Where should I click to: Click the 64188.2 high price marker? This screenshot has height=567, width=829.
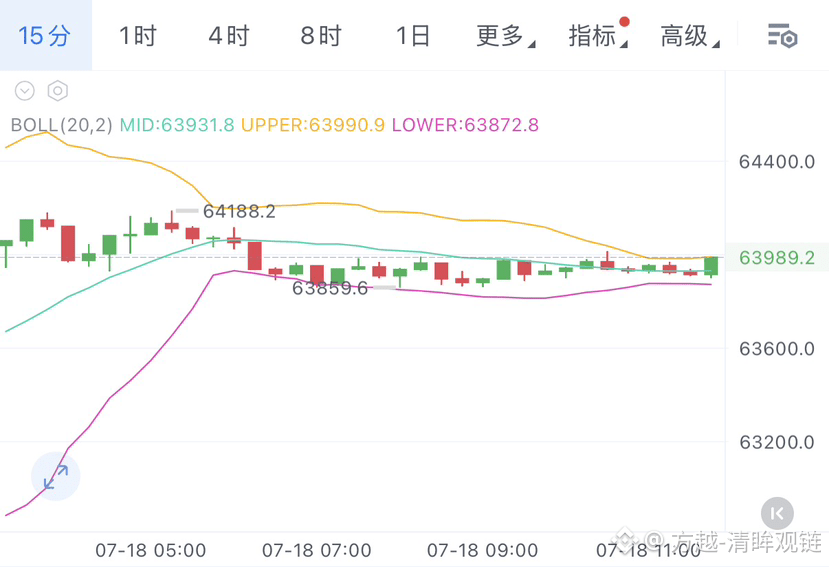pos(240,212)
